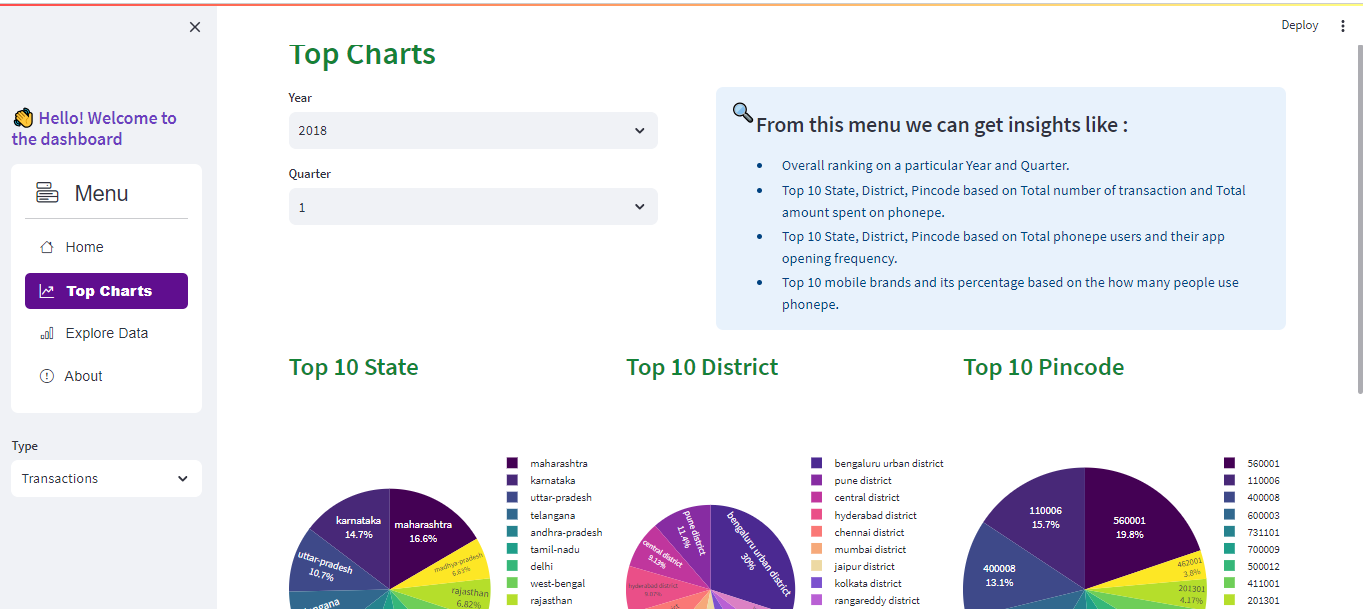Click the magnifying glass icon in the insights box
Screen dimensions: 1363x609
[x=740, y=112]
